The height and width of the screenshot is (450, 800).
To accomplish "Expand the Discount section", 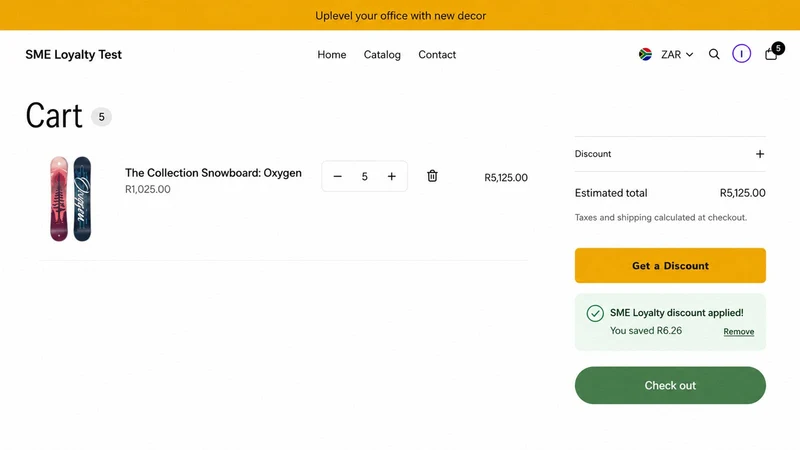I will tap(670, 154).
